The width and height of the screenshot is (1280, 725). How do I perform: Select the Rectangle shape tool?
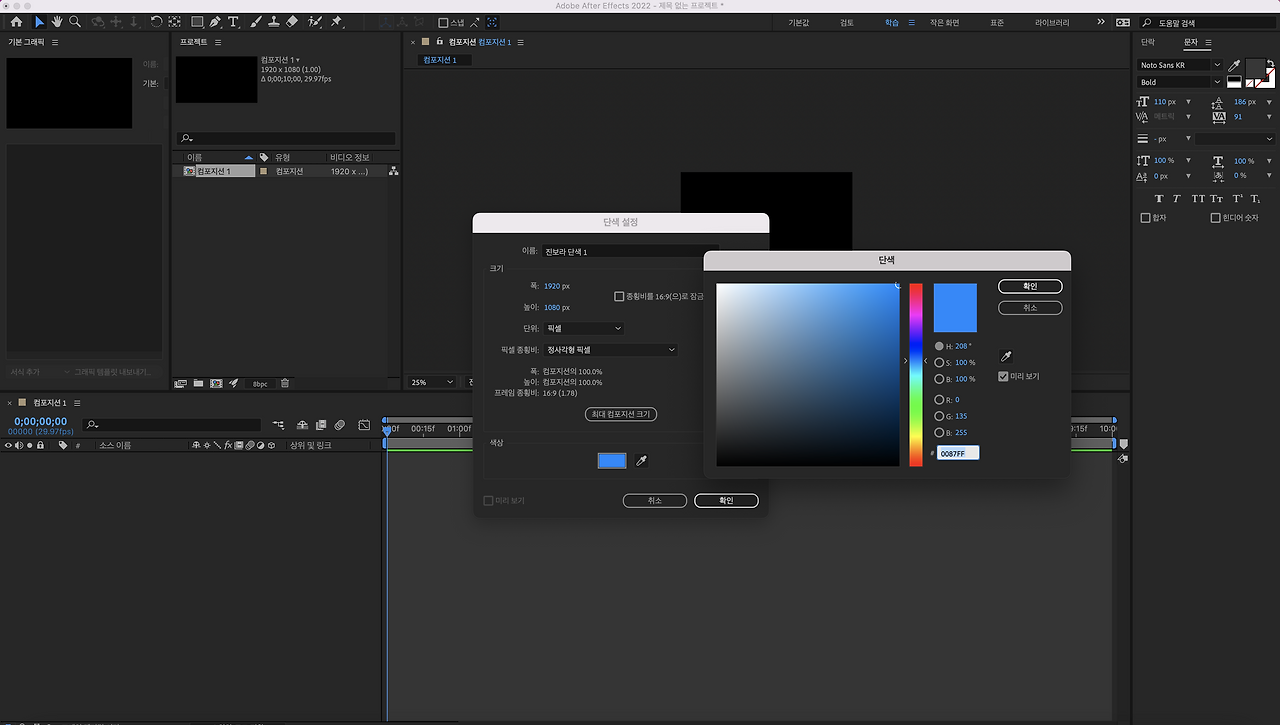(x=197, y=21)
